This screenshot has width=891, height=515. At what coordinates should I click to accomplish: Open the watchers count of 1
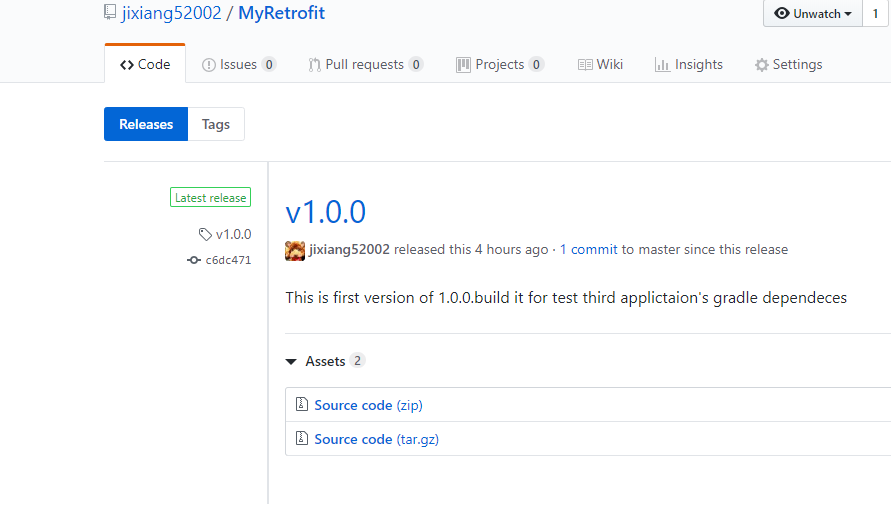(876, 14)
